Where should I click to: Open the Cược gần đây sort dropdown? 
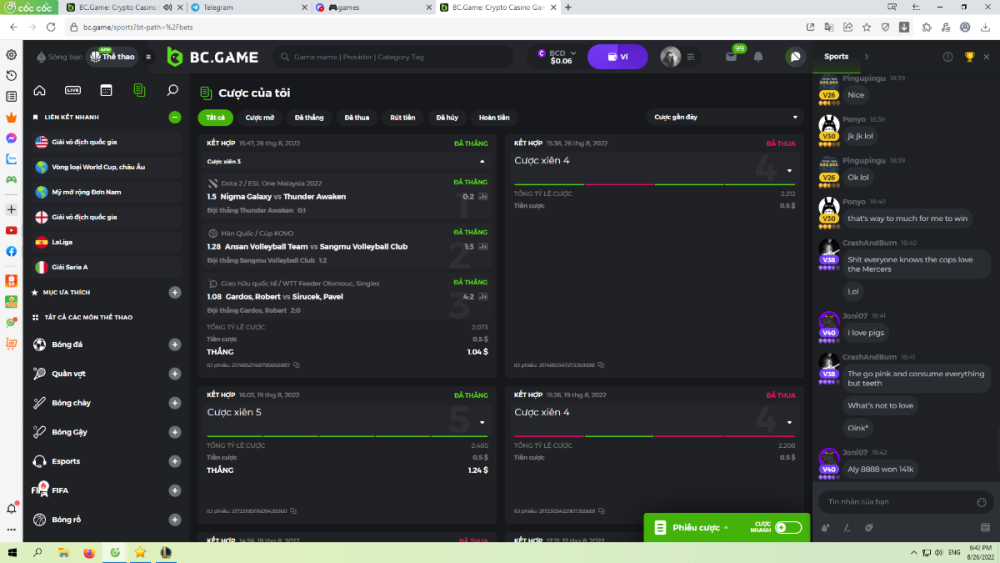tap(724, 117)
